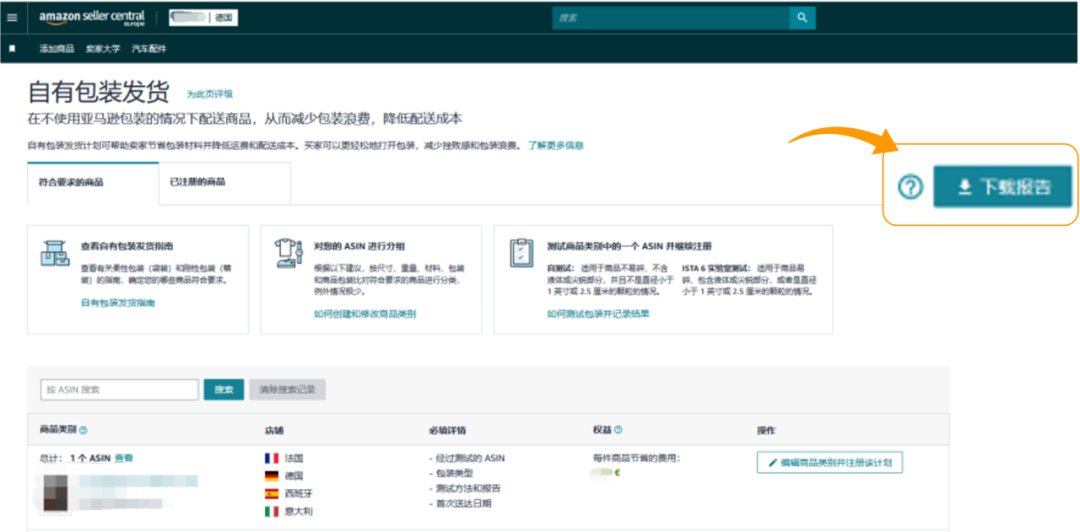Click the clipboard checklist test icon
Screen dimensions: 1080x532
click(521, 253)
